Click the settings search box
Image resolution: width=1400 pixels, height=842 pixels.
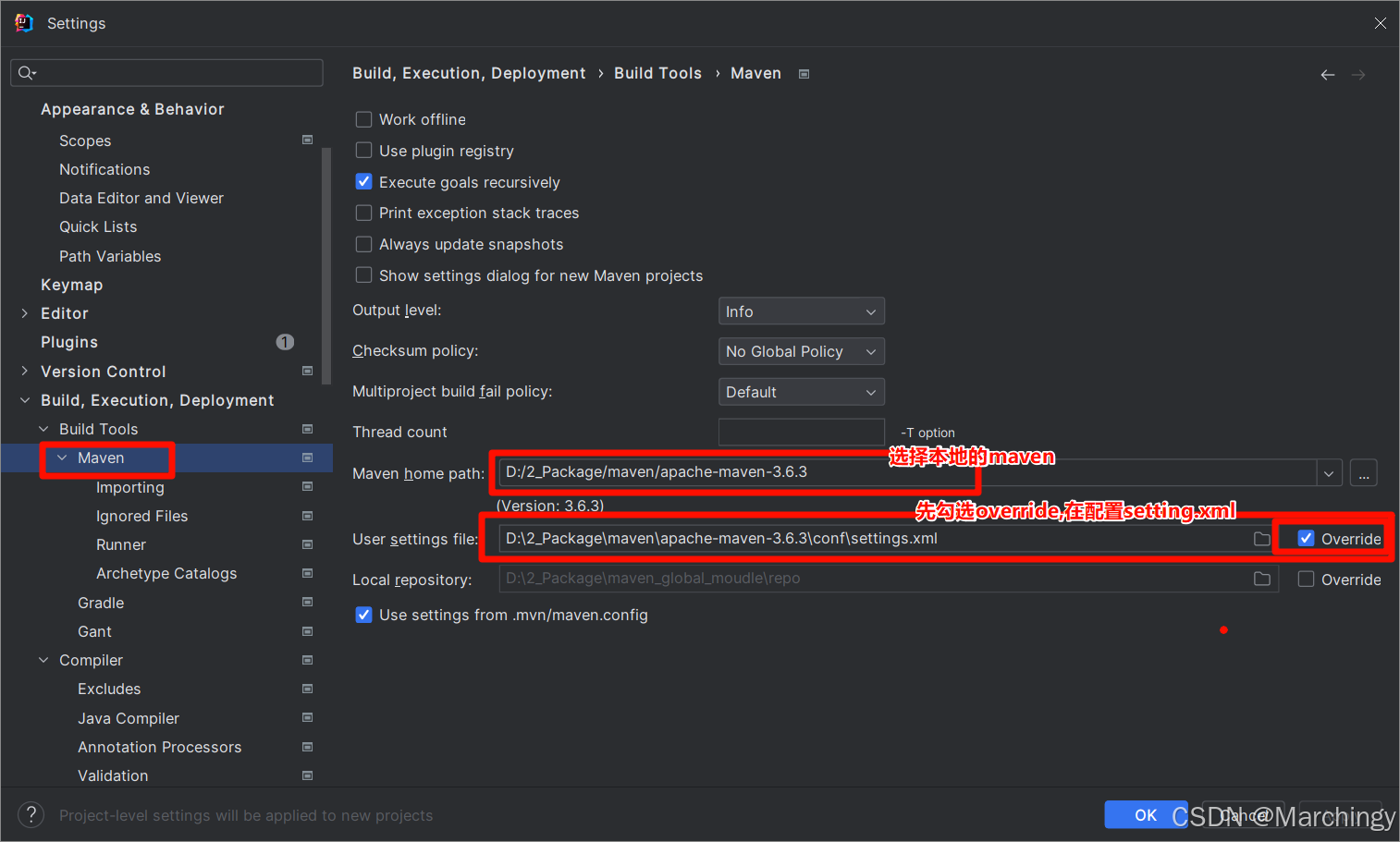coord(166,73)
